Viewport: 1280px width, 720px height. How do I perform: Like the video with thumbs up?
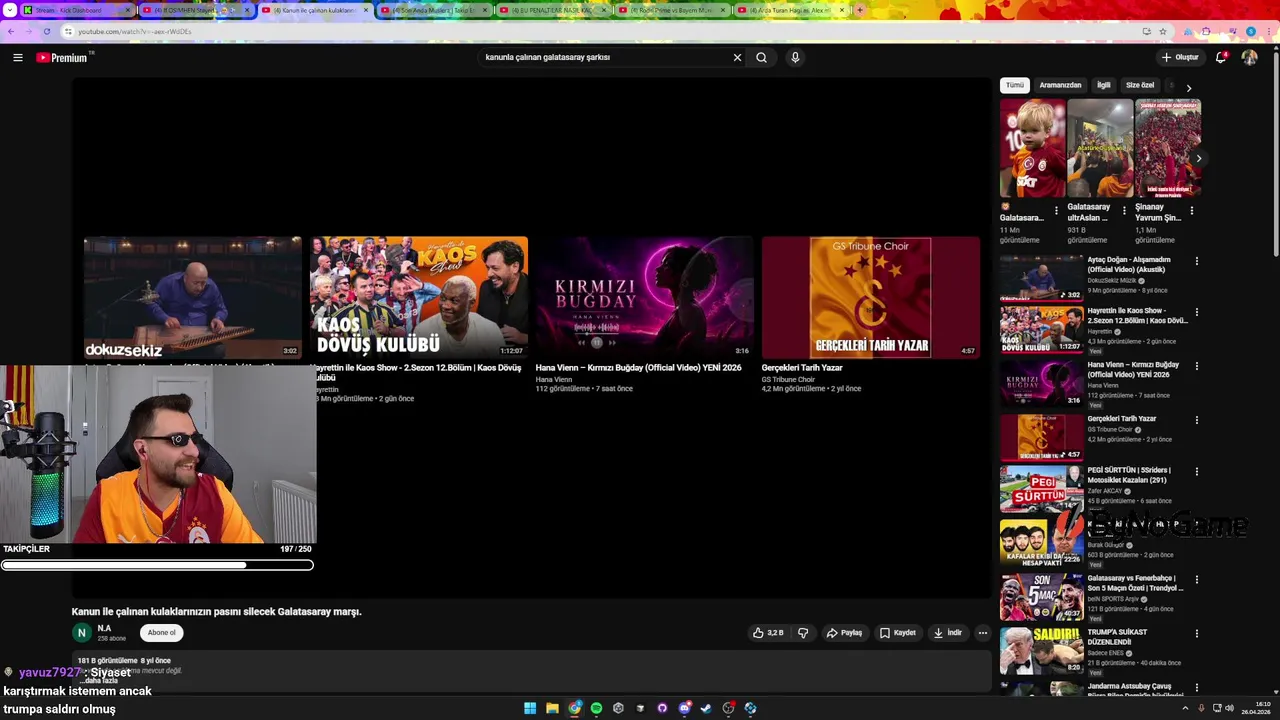pyautogui.click(x=768, y=632)
